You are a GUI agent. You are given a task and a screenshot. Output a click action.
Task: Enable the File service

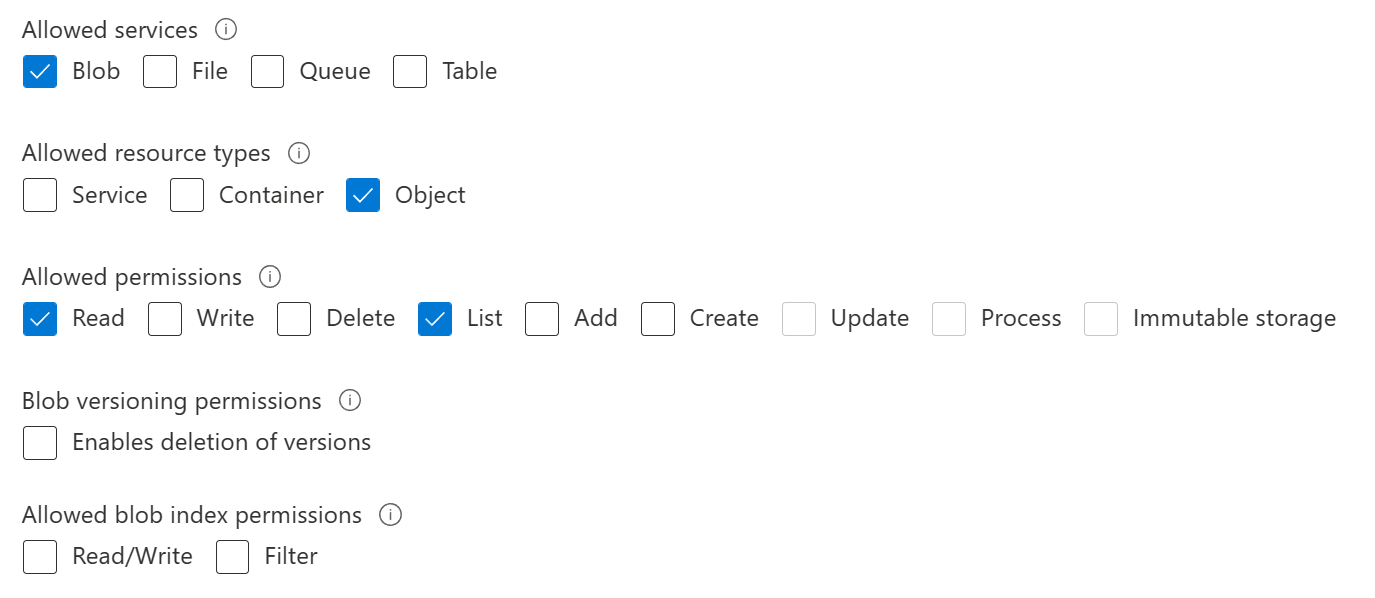click(x=159, y=71)
